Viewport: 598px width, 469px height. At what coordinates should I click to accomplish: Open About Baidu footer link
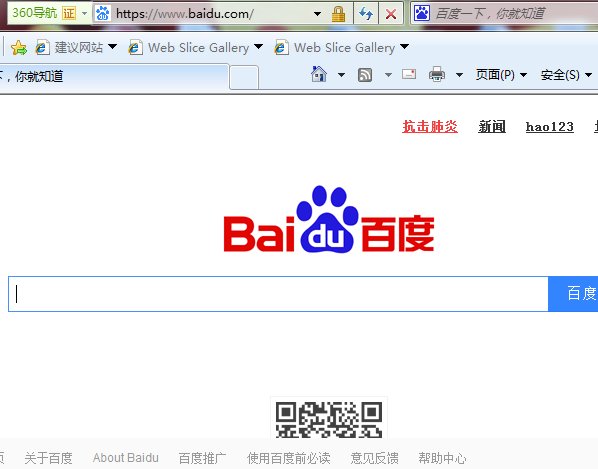[x=125, y=458]
